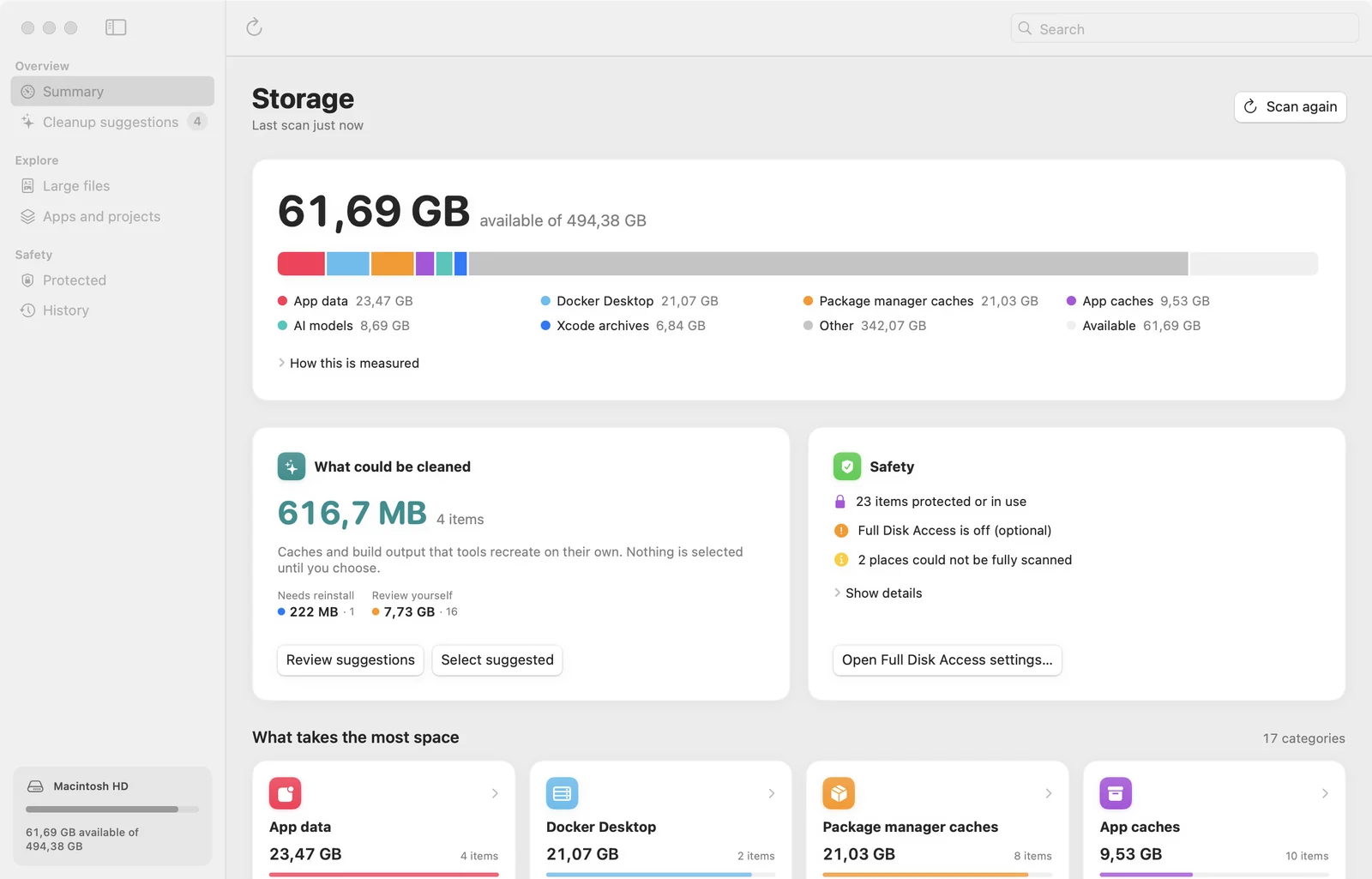
Task: Toggle the sidebar visibility icon
Action: [116, 27]
